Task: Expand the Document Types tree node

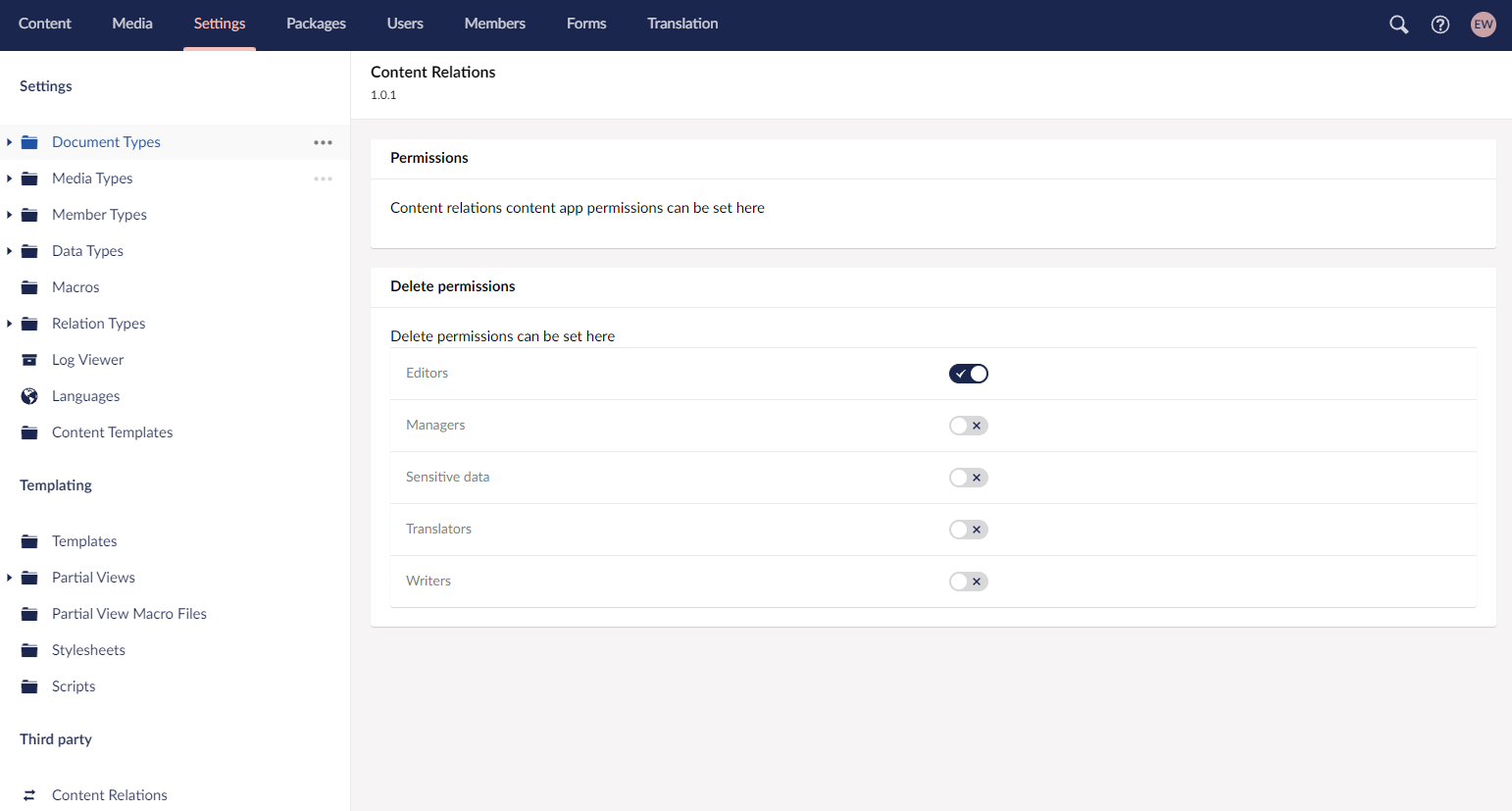Action: pyautogui.click(x=9, y=142)
